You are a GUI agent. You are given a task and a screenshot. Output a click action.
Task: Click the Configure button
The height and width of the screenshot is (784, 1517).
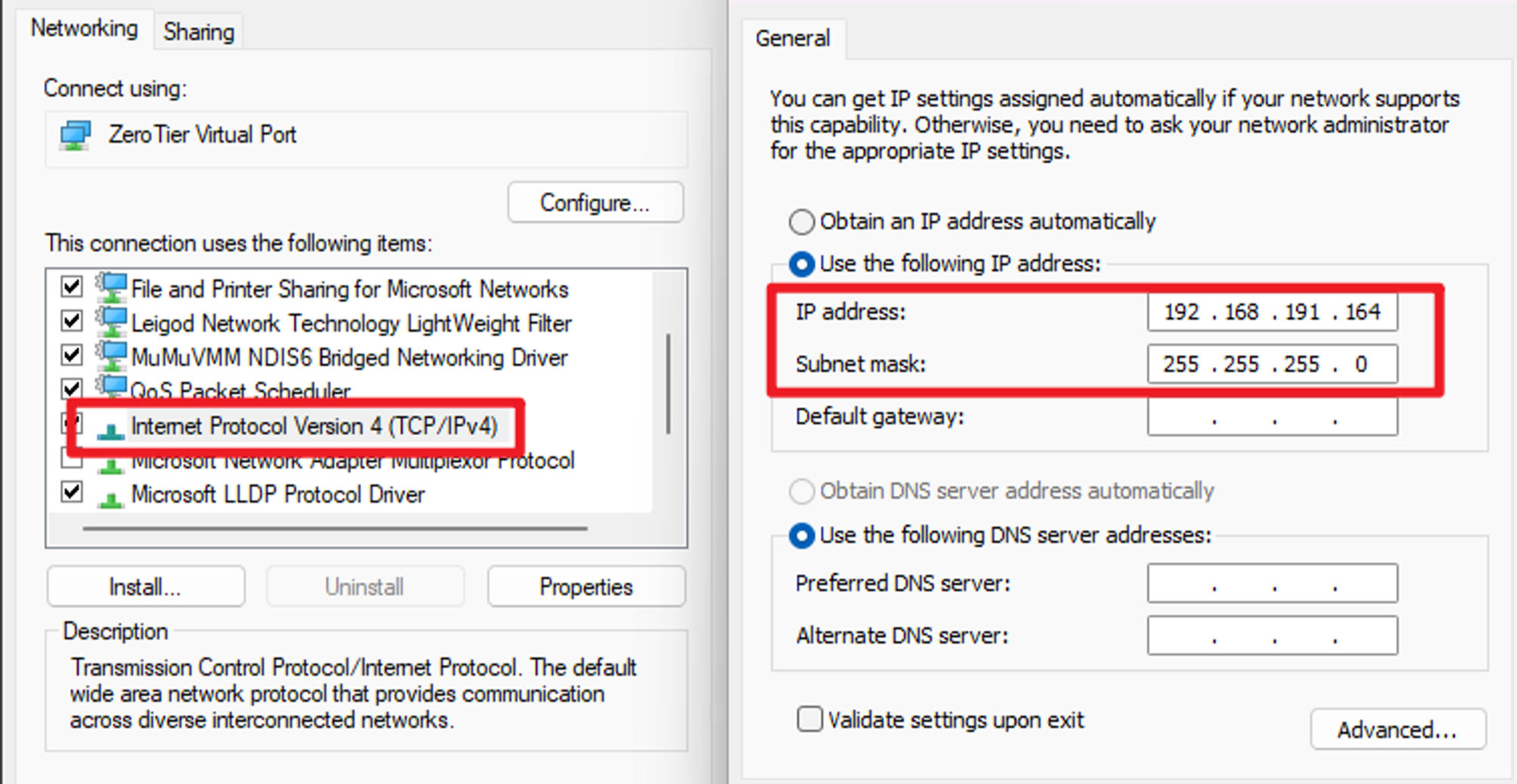pos(595,202)
